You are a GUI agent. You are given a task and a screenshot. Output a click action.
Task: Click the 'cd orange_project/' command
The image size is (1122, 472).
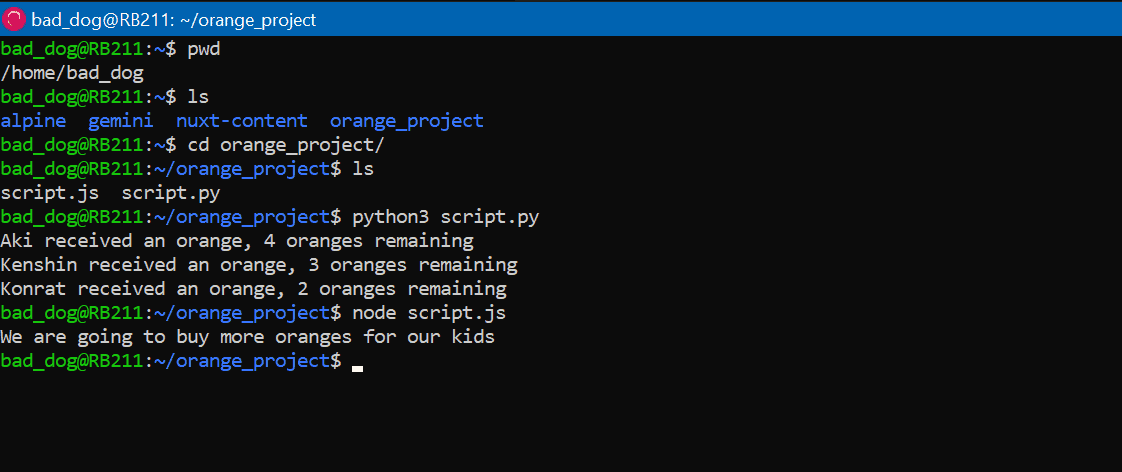286,145
